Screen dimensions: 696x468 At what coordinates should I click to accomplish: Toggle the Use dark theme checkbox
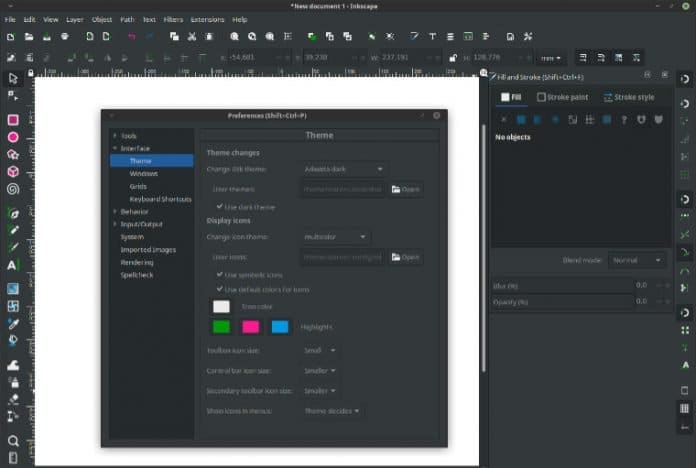(220, 207)
